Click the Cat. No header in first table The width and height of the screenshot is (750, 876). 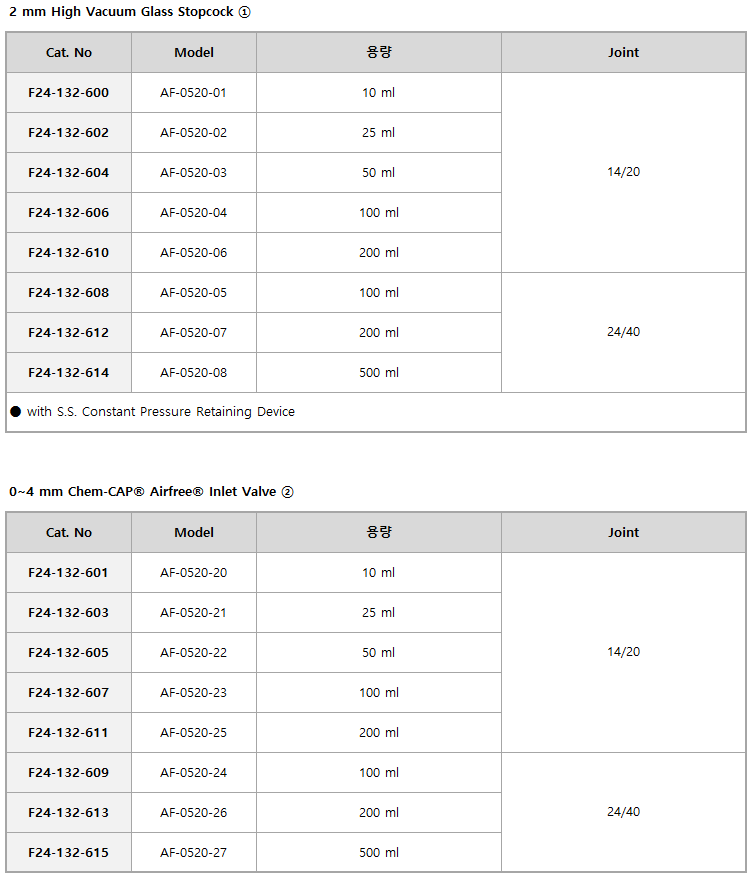click(69, 53)
